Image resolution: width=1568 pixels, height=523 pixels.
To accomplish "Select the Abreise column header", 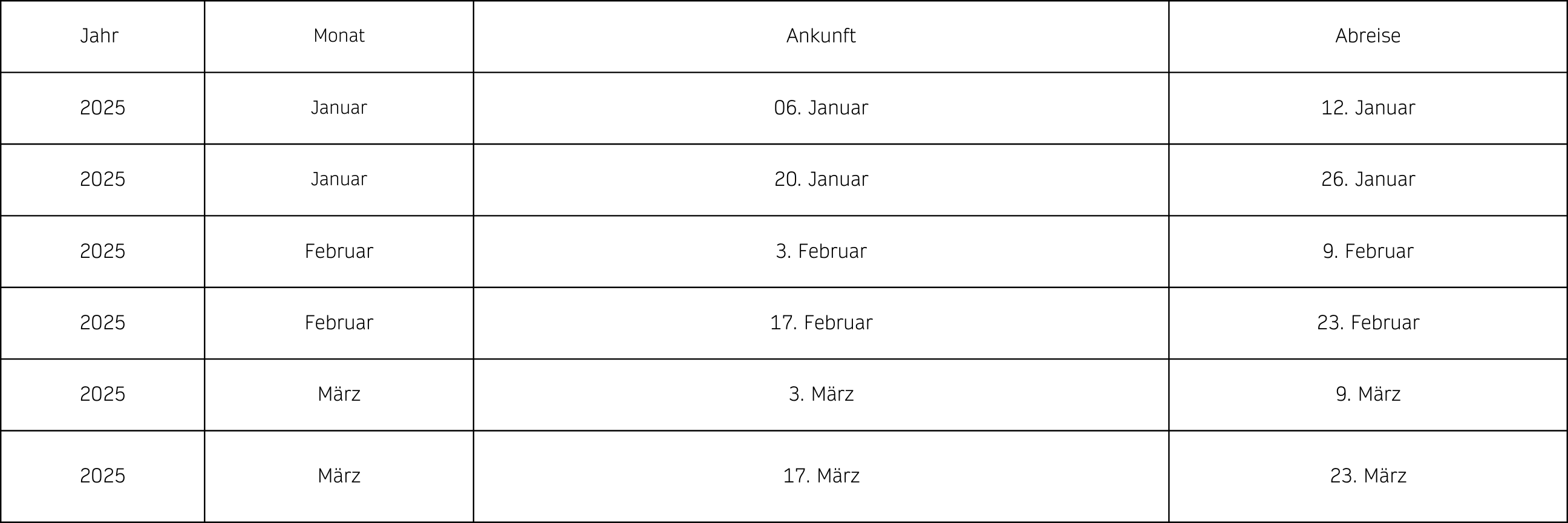I will tap(1368, 36).
